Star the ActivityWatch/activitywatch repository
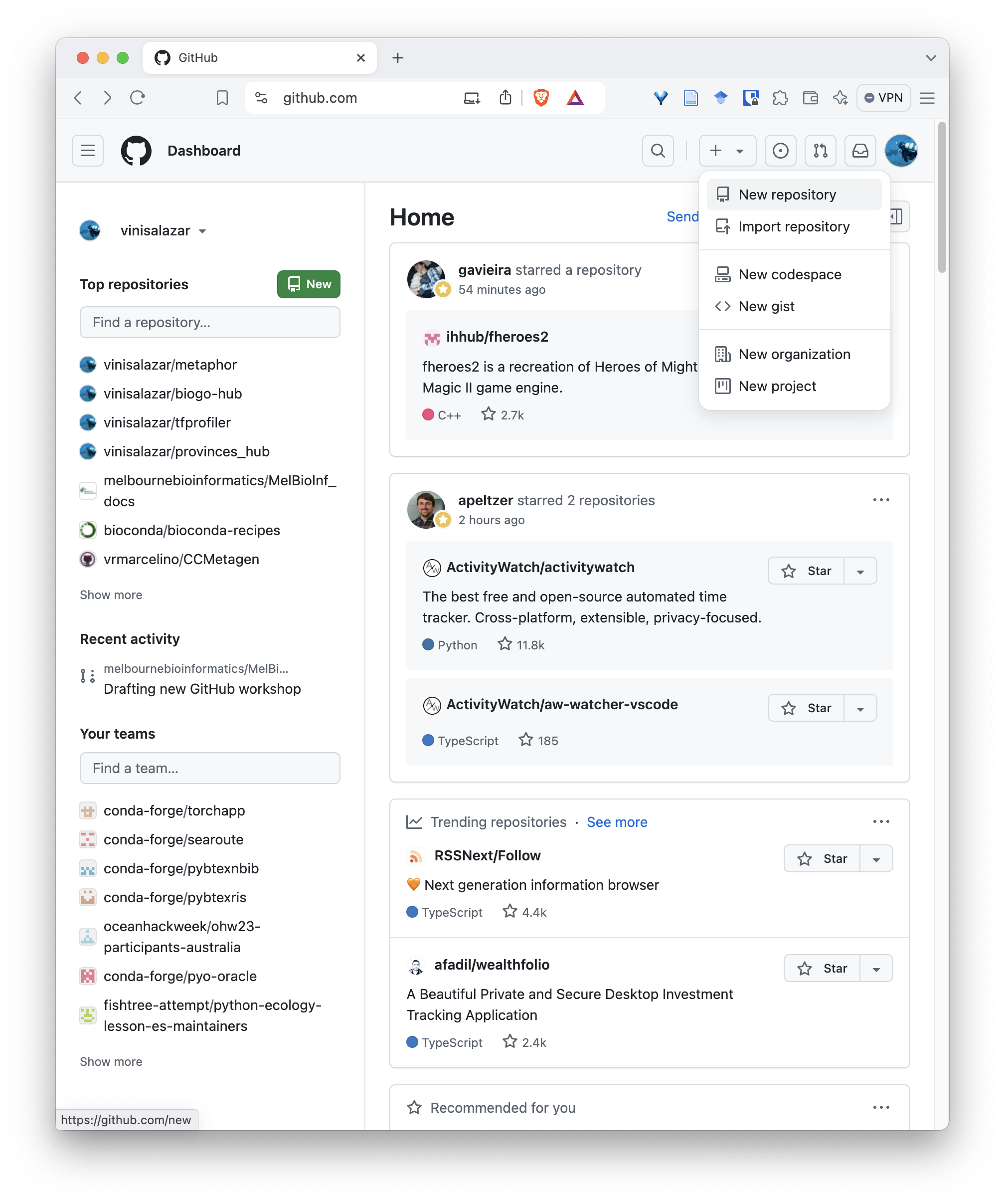This screenshot has width=1005, height=1204. [x=806, y=571]
